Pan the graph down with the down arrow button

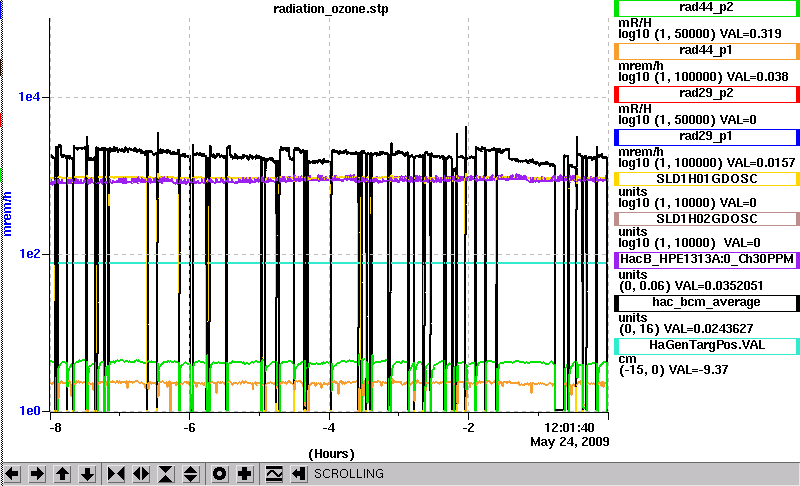[x=87, y=474]
